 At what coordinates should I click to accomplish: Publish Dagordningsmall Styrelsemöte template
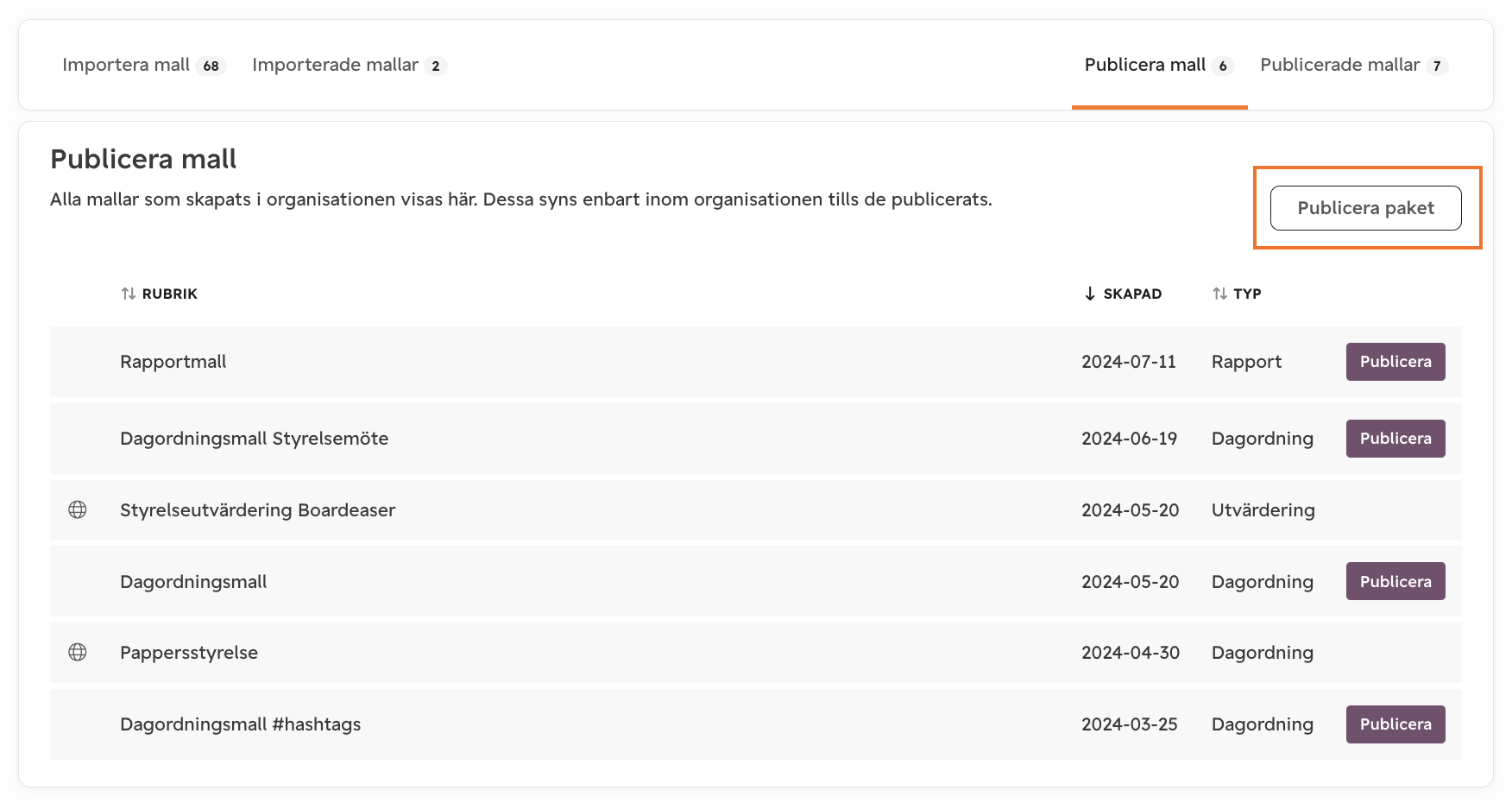point(1395,439)
